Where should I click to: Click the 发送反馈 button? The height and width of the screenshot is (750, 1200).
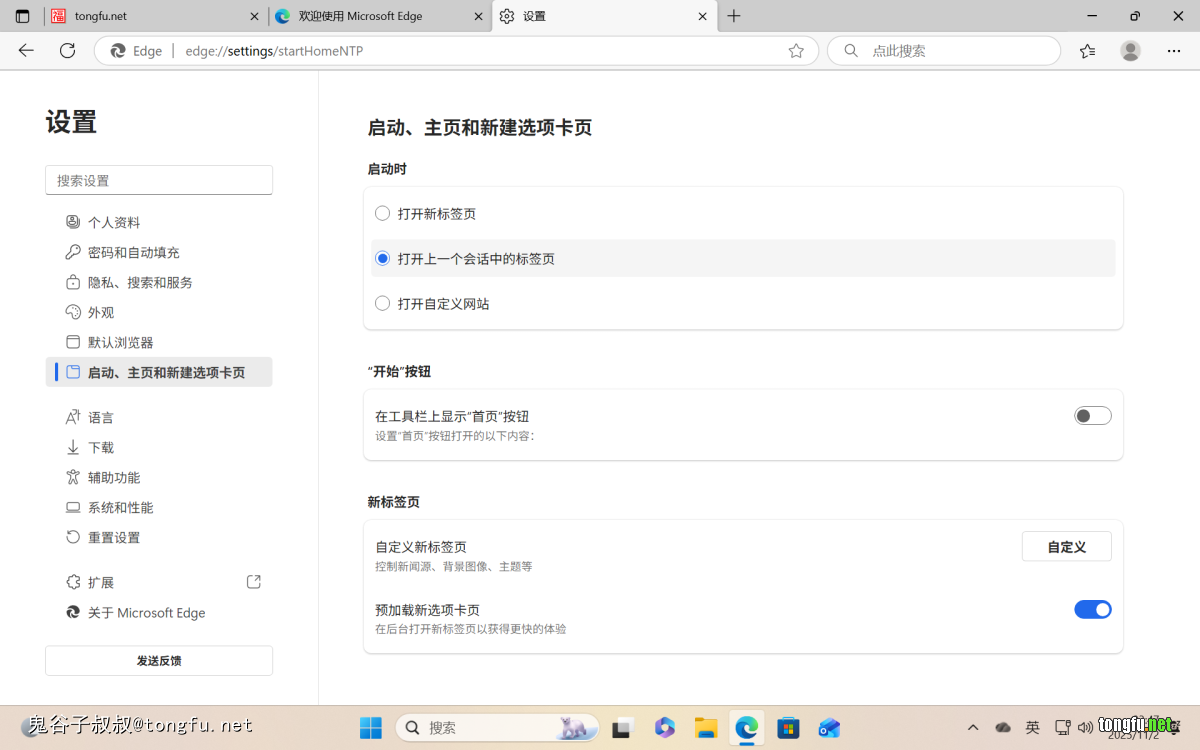click(x=159, y=661)
